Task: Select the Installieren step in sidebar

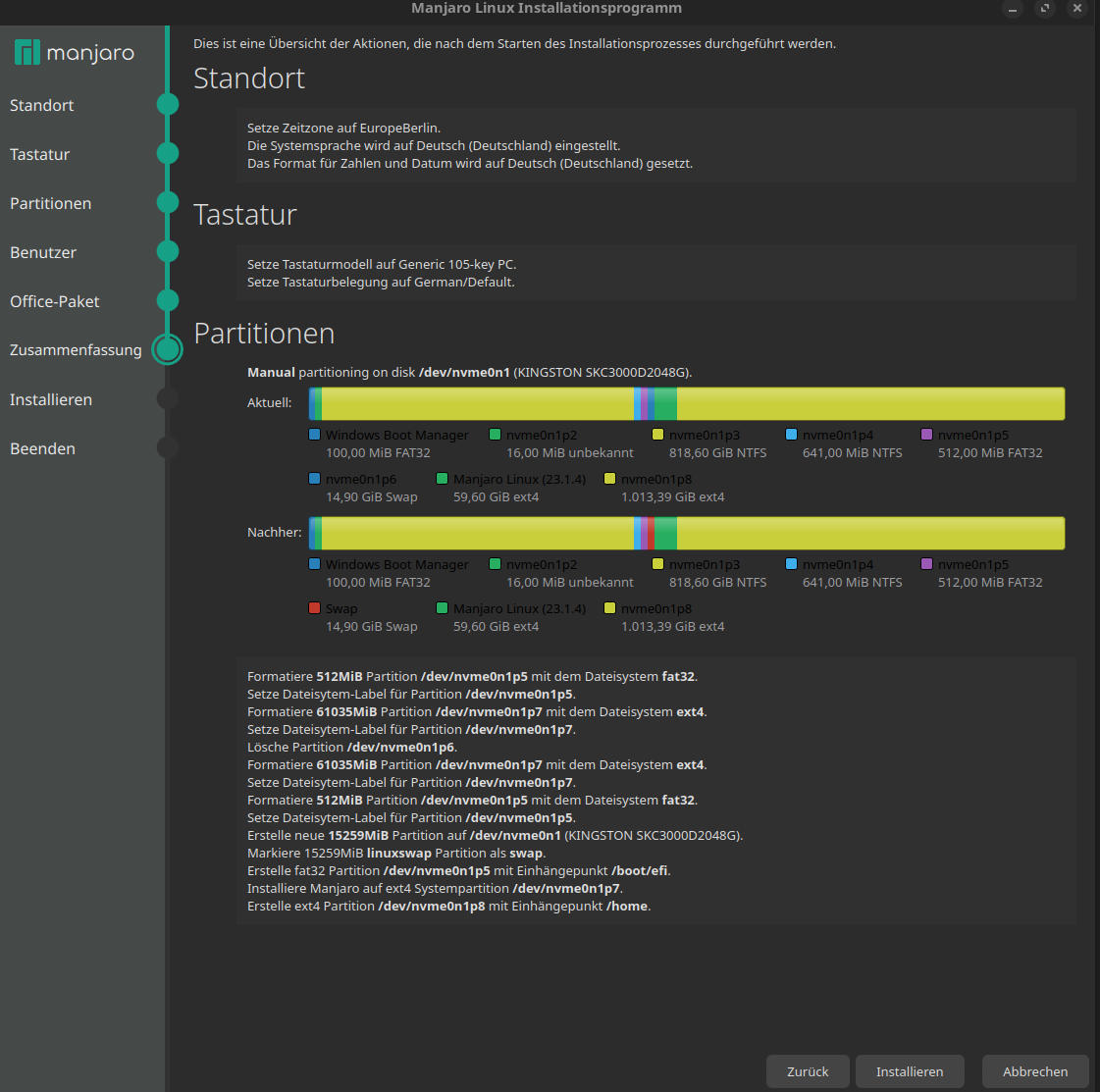Action: click(50, 399)
